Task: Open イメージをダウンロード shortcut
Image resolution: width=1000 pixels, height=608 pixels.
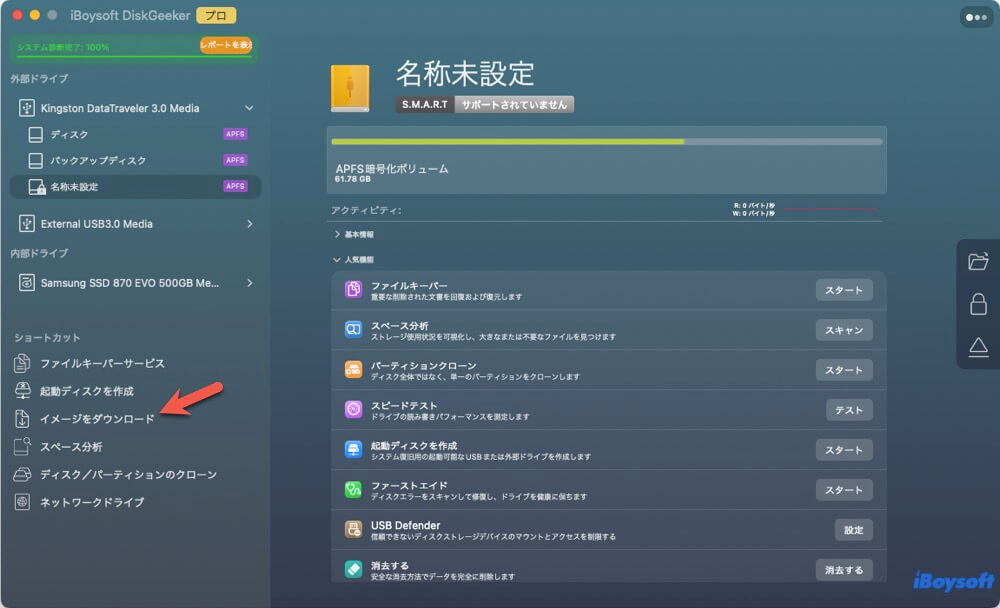Action: point(97,419)
